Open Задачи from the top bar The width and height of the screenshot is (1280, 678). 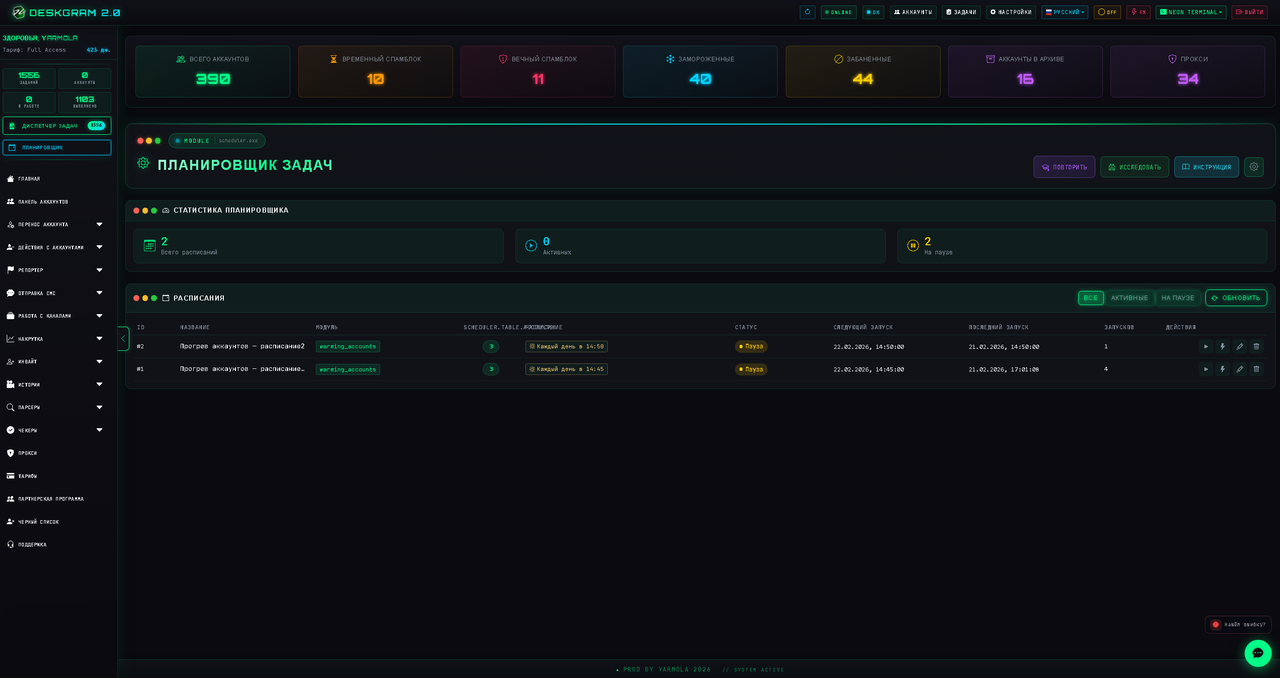tap(961, 12)
